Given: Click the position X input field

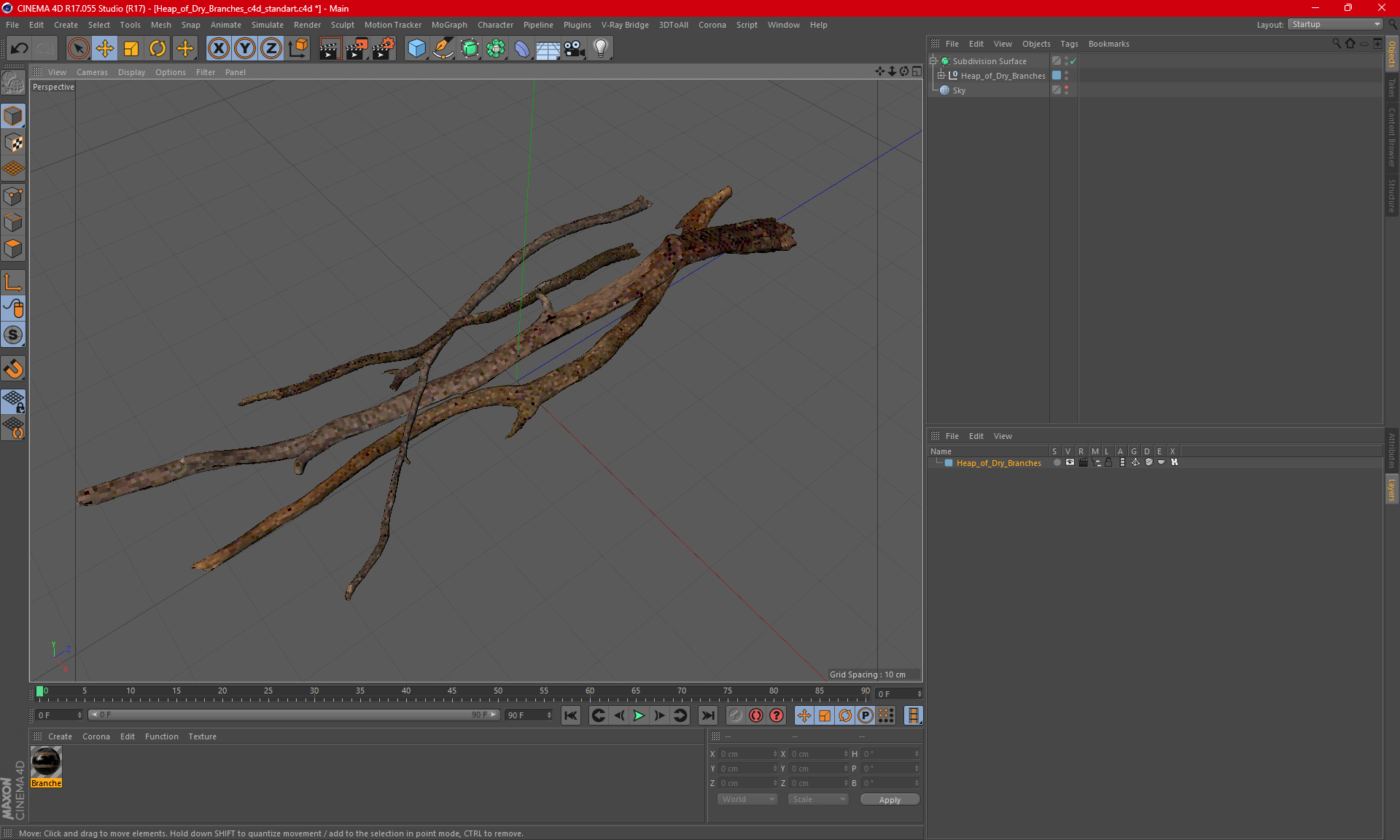Looking at the screenshot, I should point(747,754).
